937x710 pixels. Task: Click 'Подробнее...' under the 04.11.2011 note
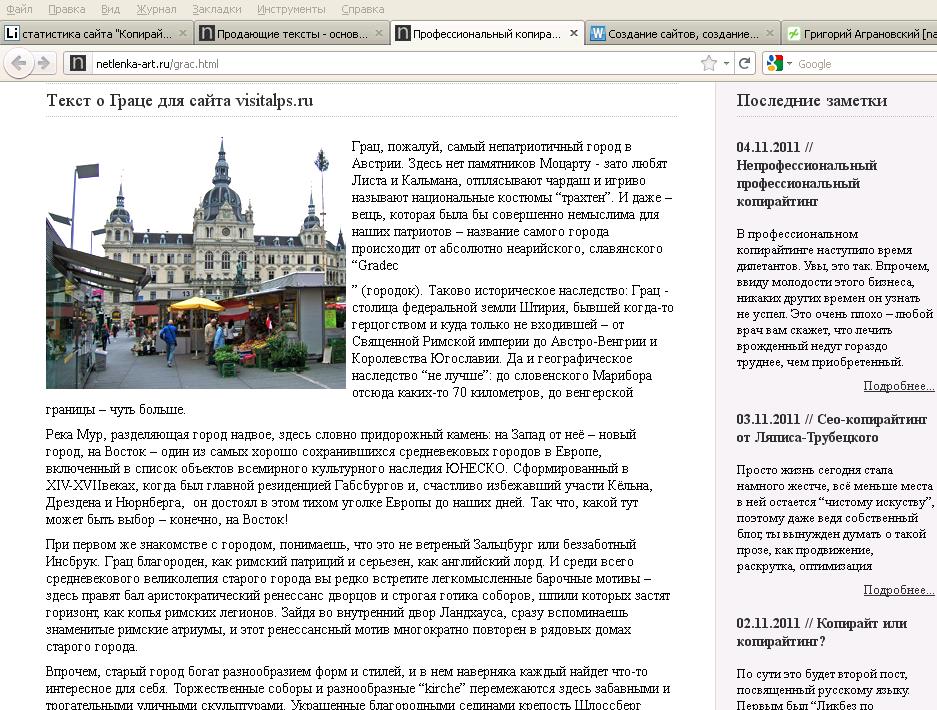[x=899, y=386]
